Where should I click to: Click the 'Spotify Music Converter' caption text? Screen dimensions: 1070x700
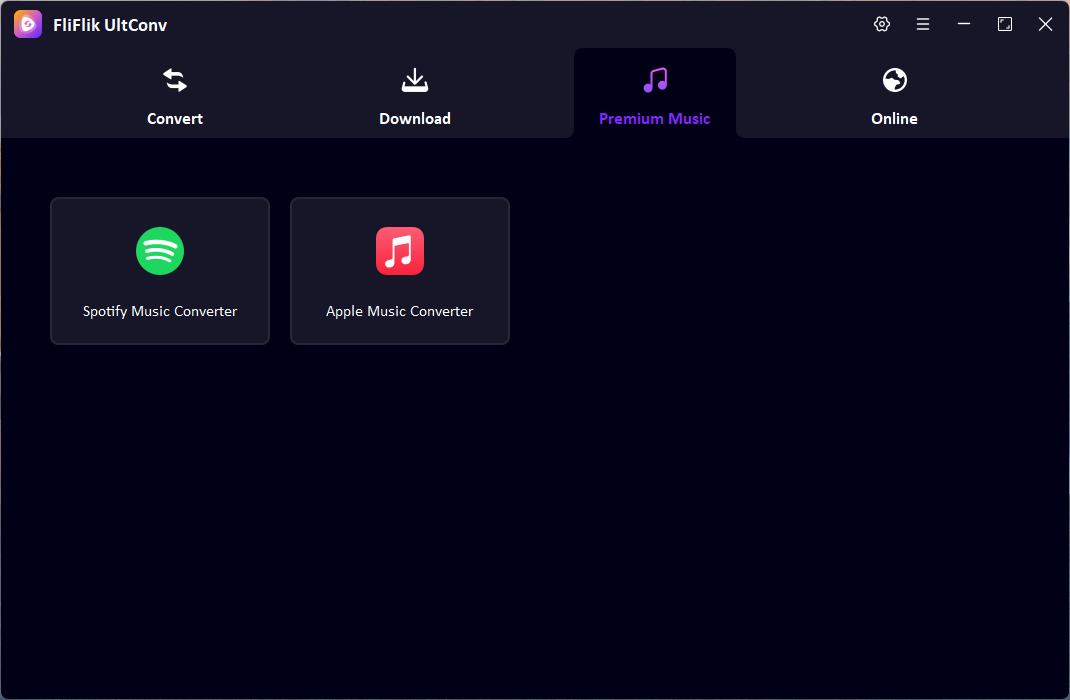[x=160, y=311]
